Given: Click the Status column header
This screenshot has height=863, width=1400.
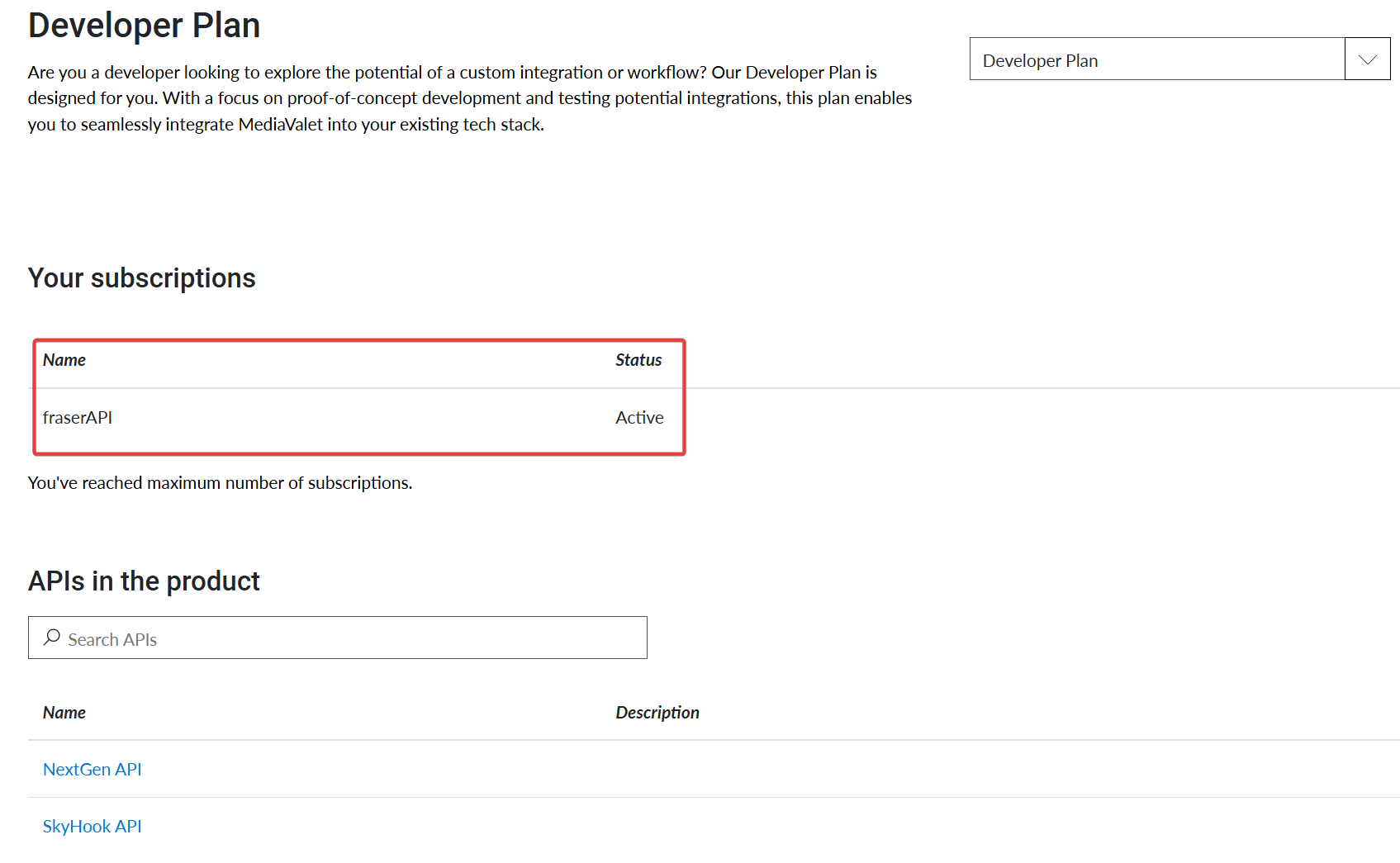Looking at the screenshot, I should click(638, 360).
